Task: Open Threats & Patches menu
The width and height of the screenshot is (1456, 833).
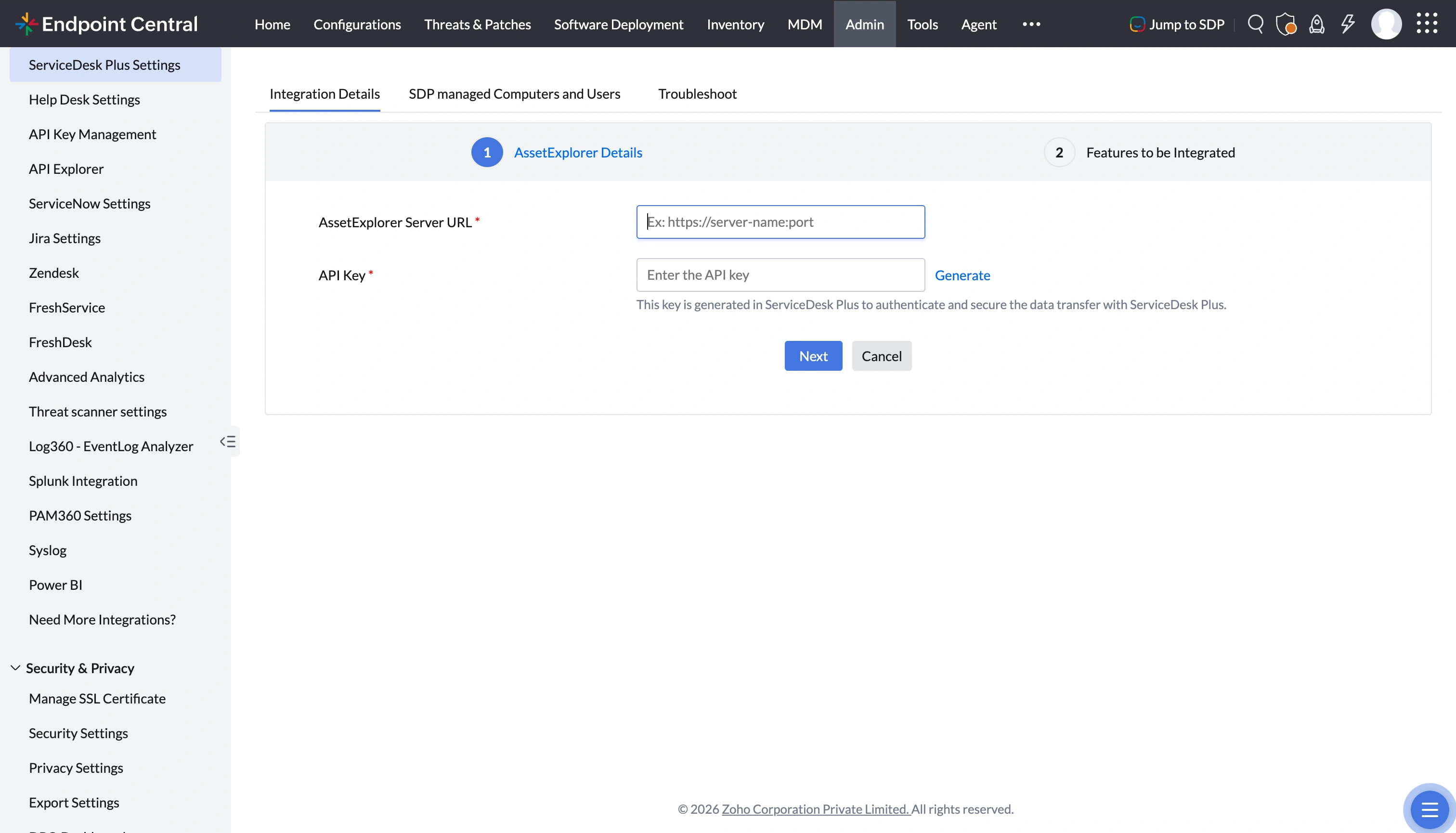Action: (x=477, y=24)
